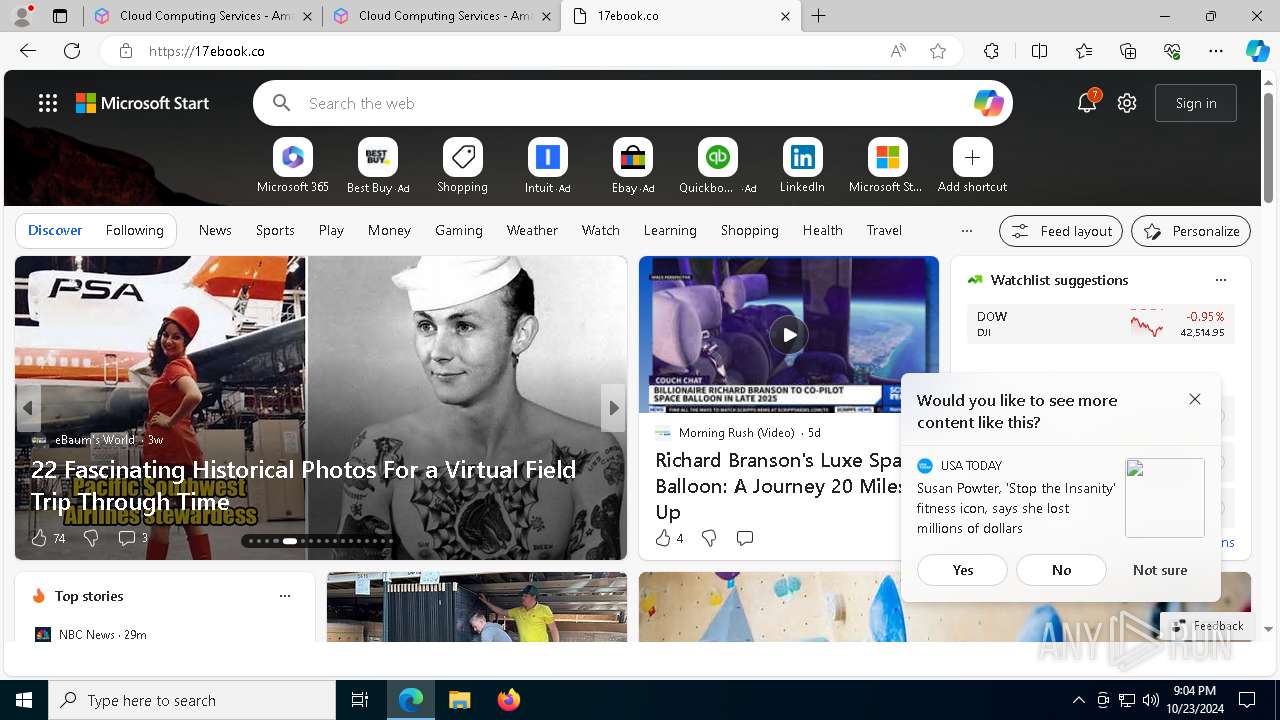Open the Money category

point(389,230)
